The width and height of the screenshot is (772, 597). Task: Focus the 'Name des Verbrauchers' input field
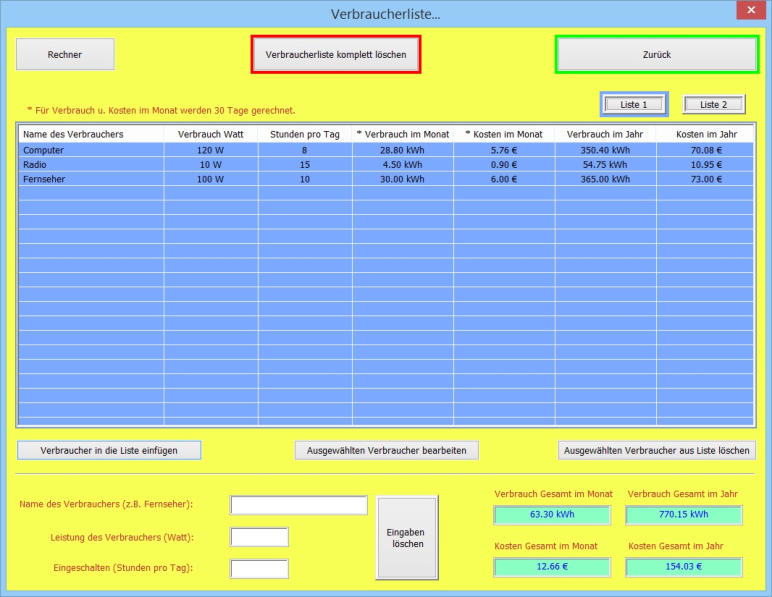298,505
